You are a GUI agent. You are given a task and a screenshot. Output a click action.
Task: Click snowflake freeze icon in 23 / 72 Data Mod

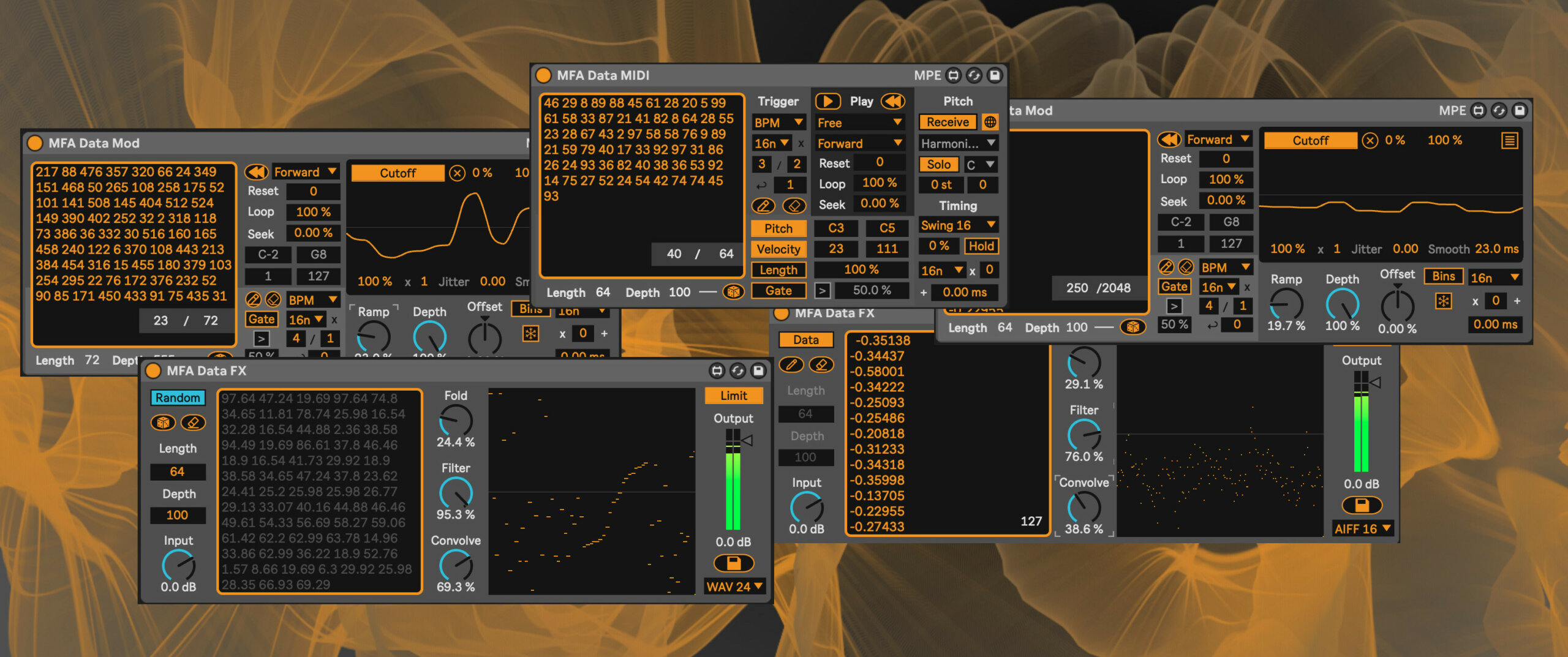click(530, 334)
